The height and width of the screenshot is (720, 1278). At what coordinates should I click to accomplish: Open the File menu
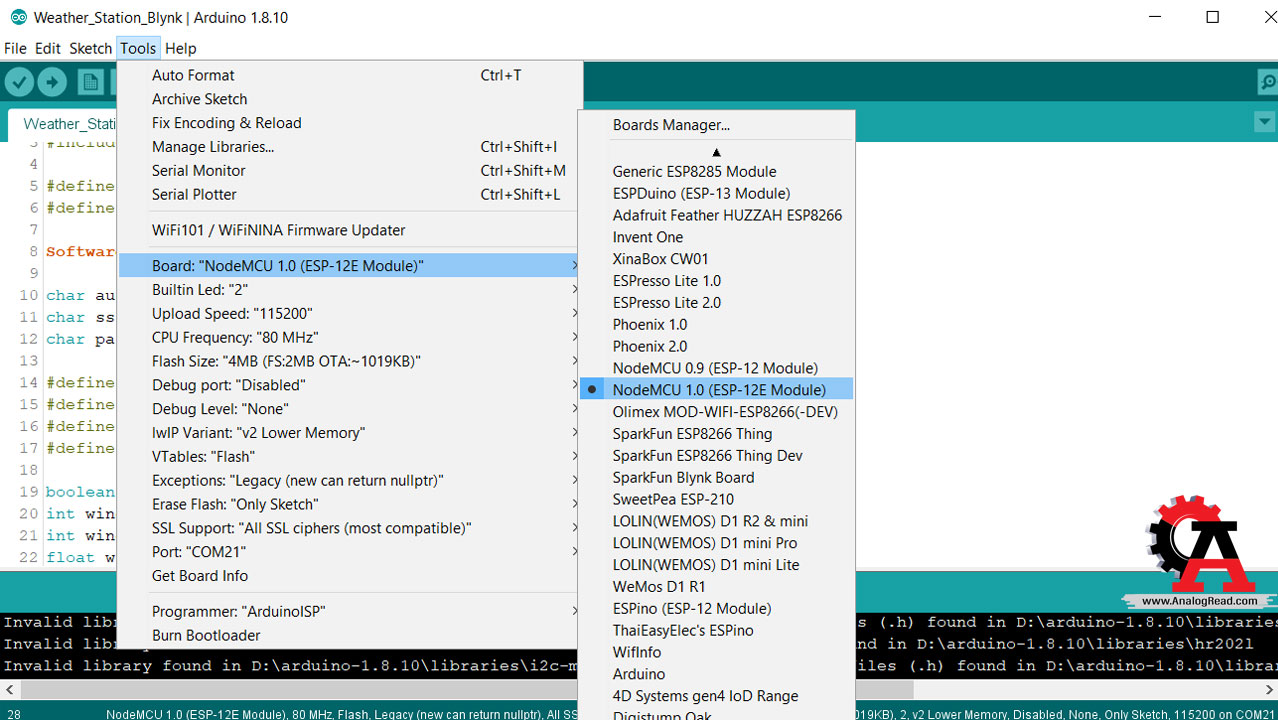(x=15, y=48)
